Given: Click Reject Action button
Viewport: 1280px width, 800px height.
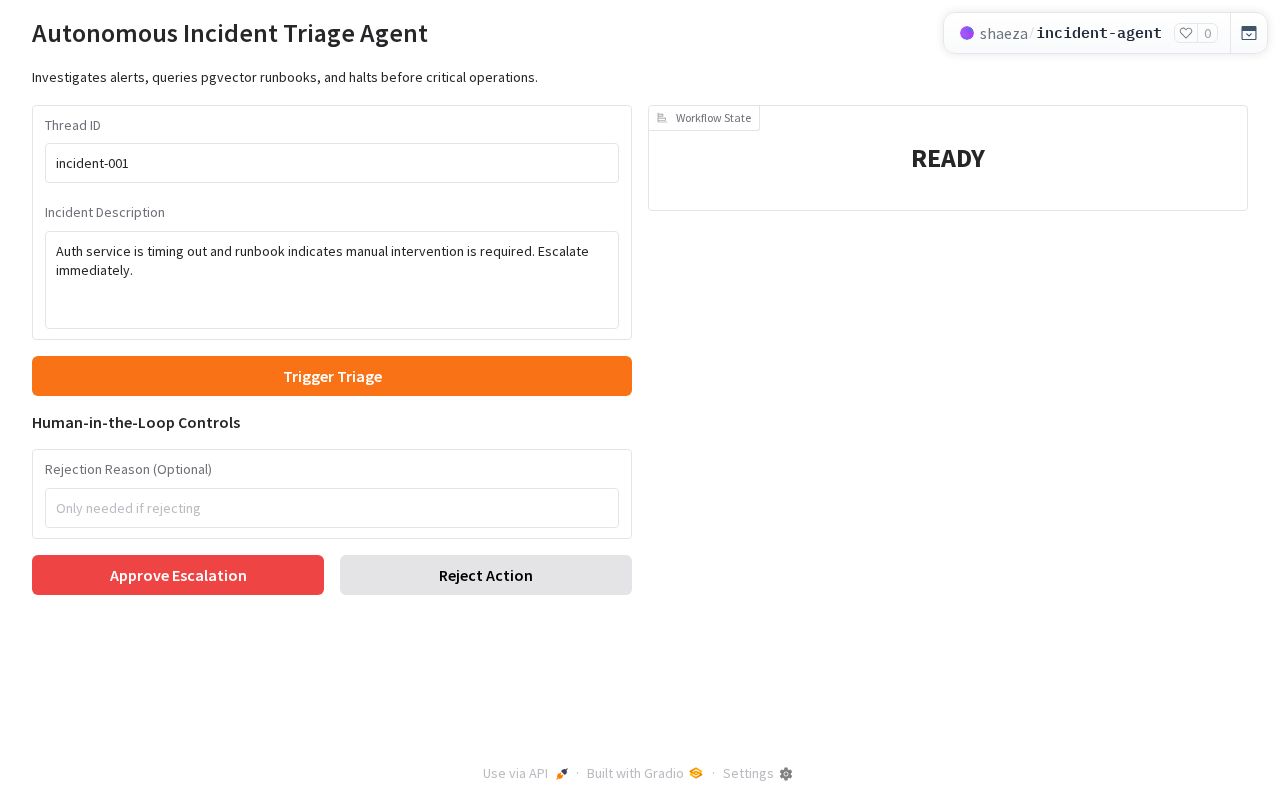Looking at the screenshot, I should tap(486, 575).
